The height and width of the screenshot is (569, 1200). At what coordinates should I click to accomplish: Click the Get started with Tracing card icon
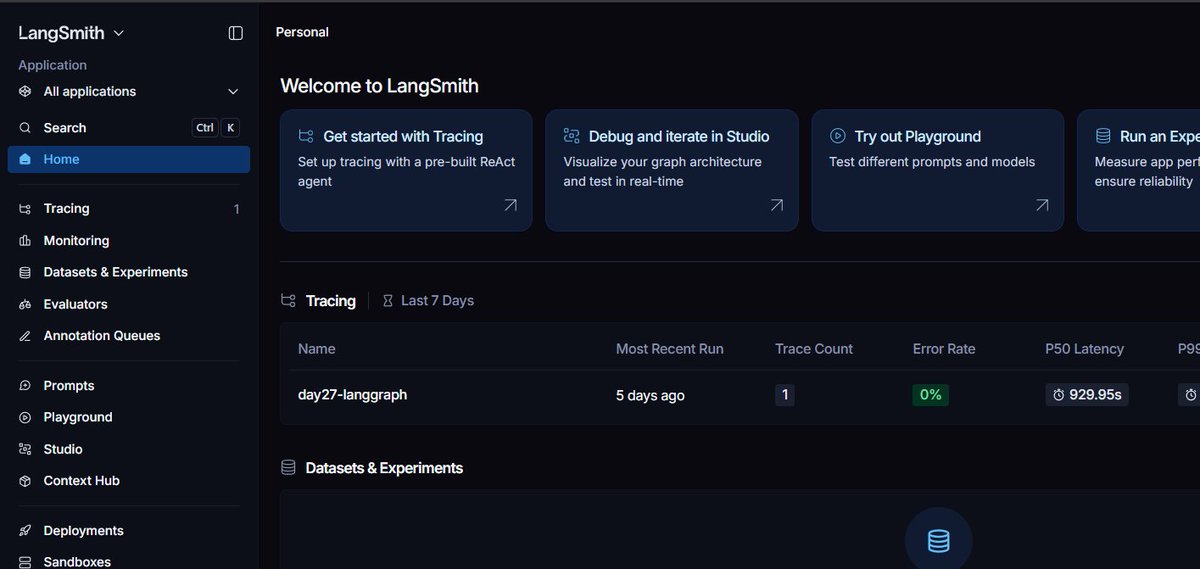pyautogui.click(x=306, y=136)
